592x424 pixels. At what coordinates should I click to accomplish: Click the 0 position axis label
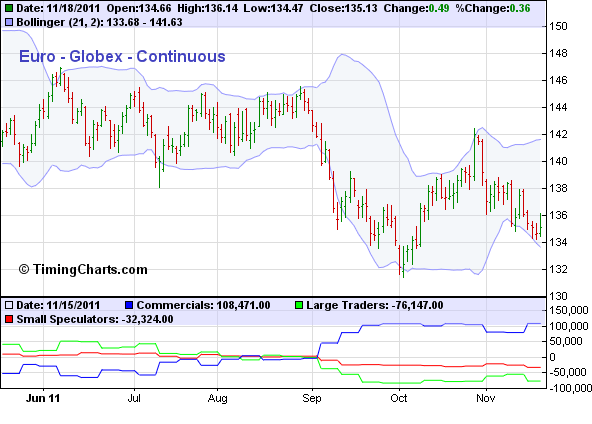tap(552, 357)
